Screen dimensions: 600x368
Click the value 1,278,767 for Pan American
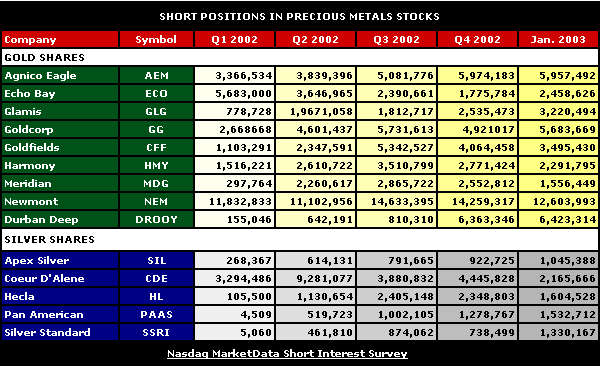pyautogui.click(x=487, y=315)
